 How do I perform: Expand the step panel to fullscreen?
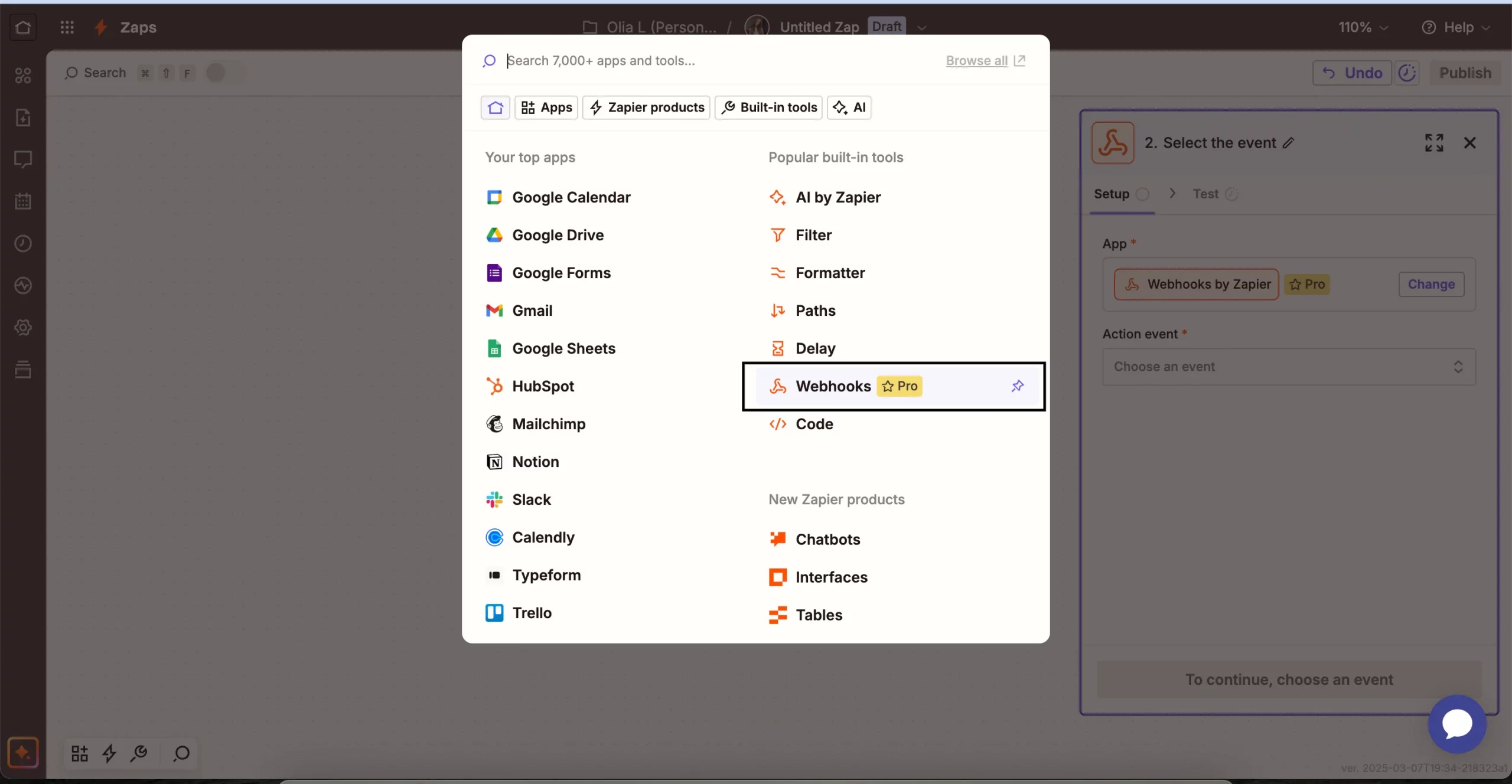point(1434,143)
